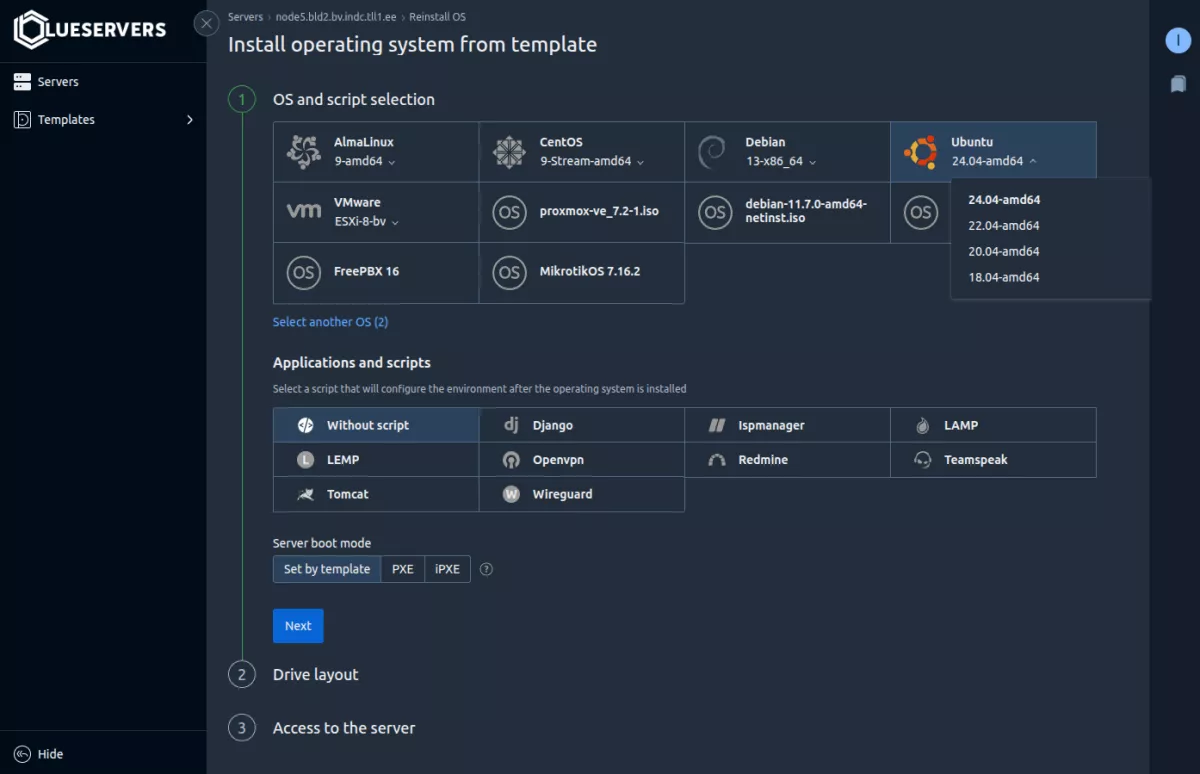The width and height of the screenshot is (1200, 774).
Task: Click the blue Next button
Action: (298, 626)
